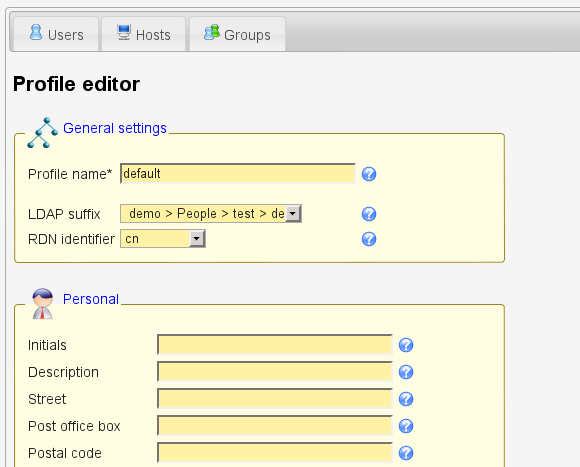Show help for Street field
This screenshot has height=467, width=580.
click(x=406, y=399)
